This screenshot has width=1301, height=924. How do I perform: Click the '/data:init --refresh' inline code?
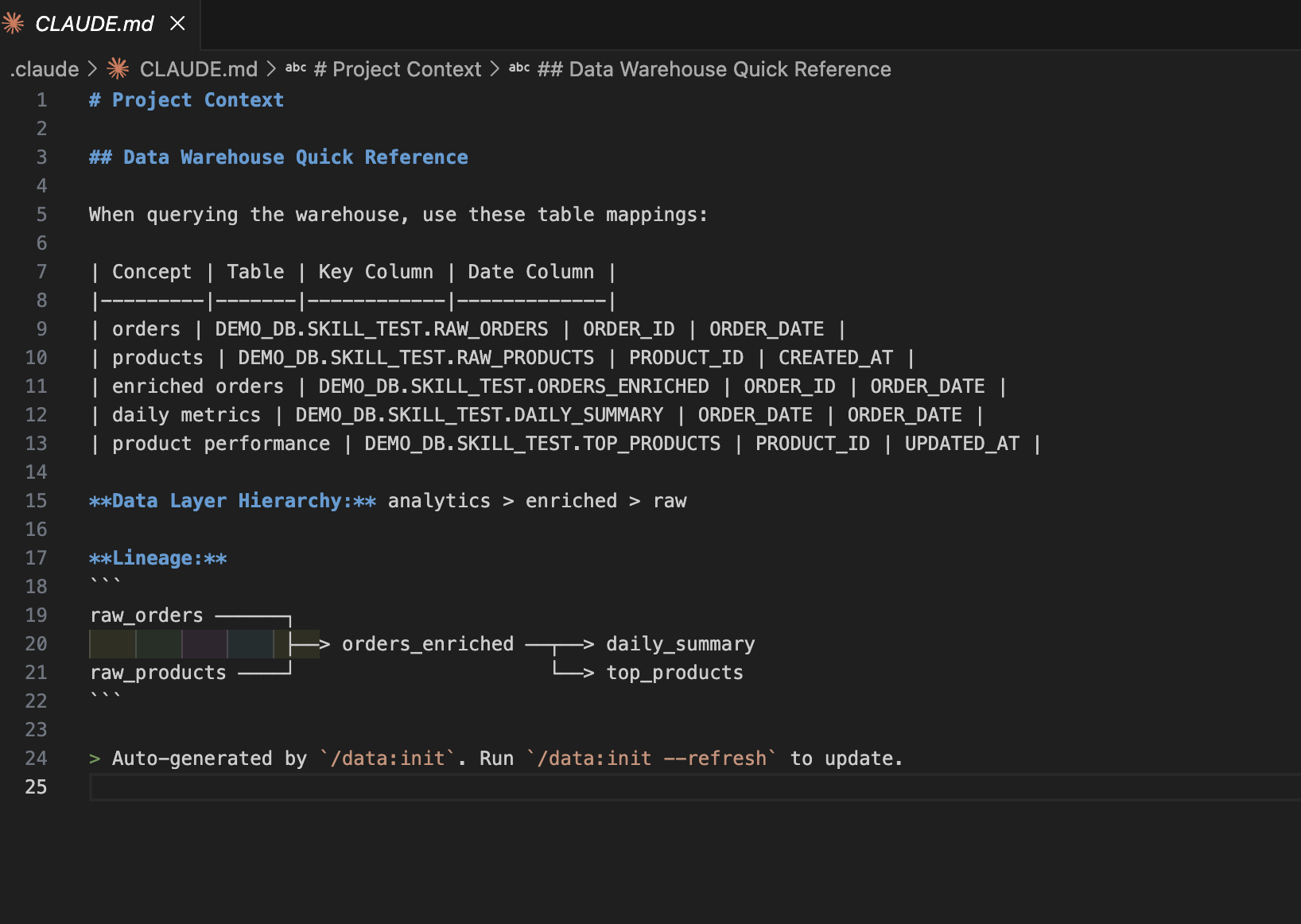tap(651, 759)
